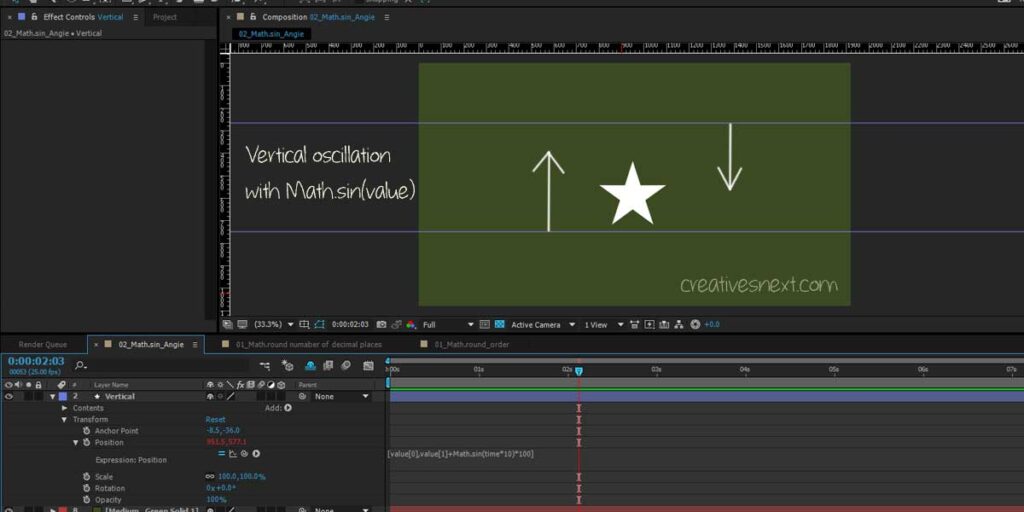
Task: Click Rotation value 0x+0.0°
Action: click(221, 488)
